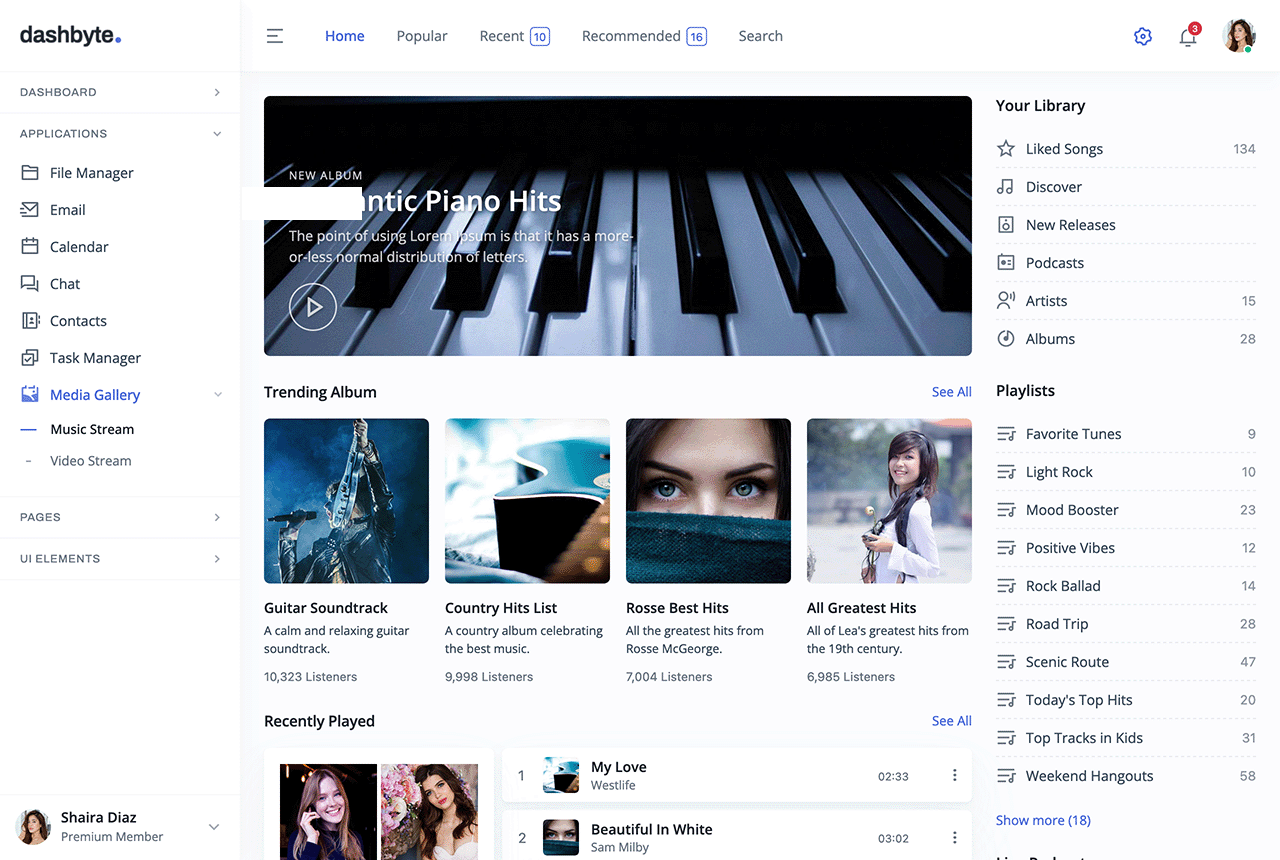Click the hamburger menu icon
This screenshot has height=860, width=1280.
[x=275, y=36]
